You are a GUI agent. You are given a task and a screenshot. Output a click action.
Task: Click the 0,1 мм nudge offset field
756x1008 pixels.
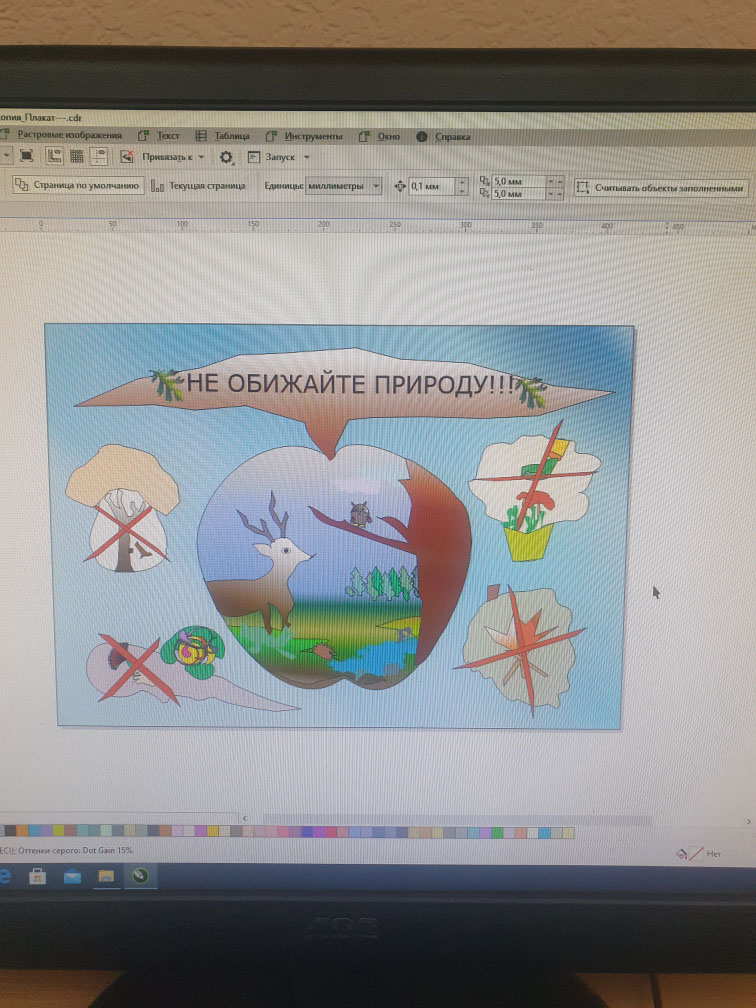tap(431, 186)
